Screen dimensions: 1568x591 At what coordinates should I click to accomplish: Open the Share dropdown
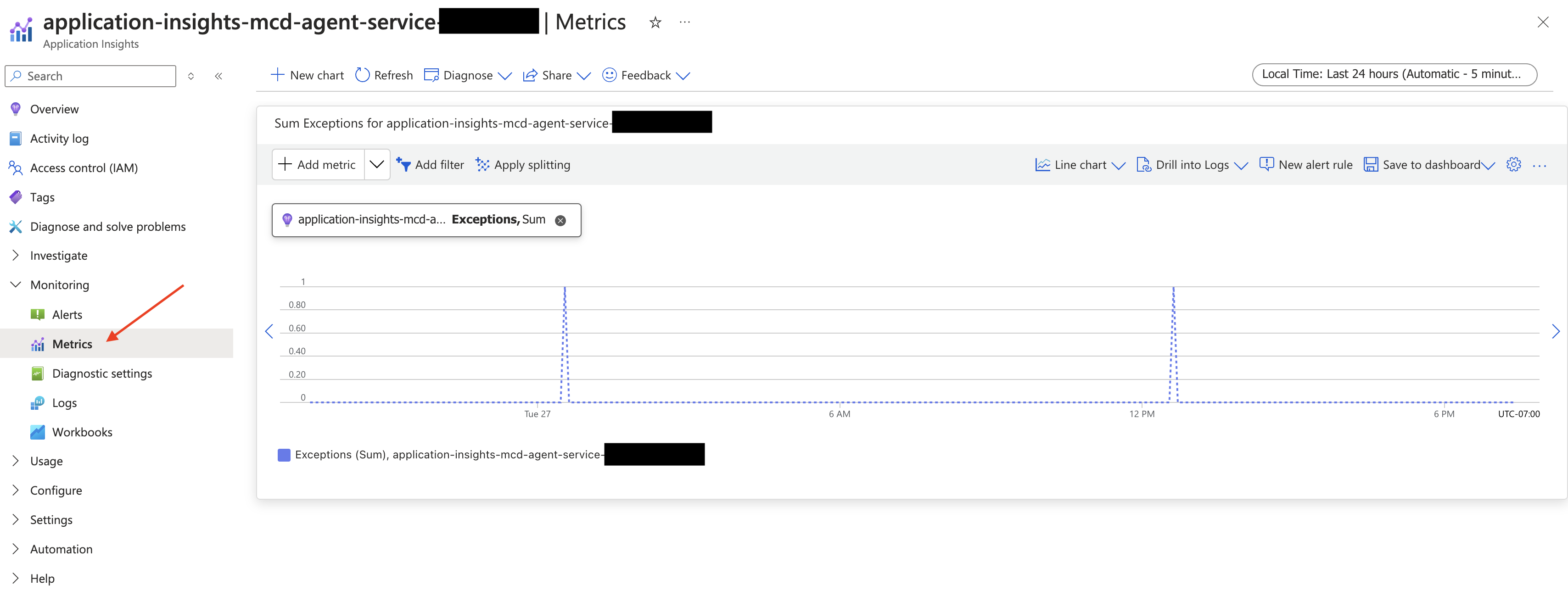(x=556, y=75)
